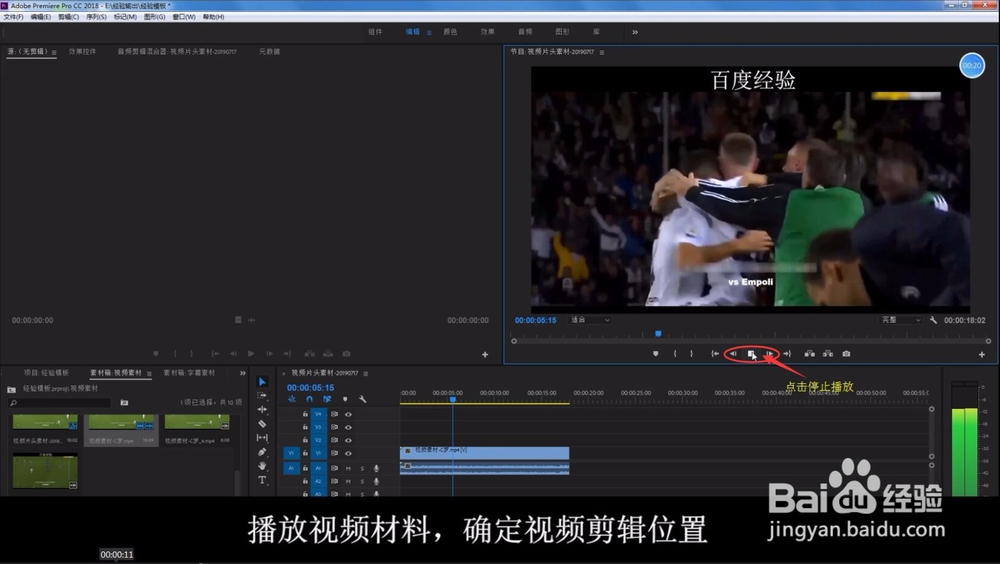This screenshot has height=564, width=1000.
Task: Go to Out point in Program monitor
Action: pos(788,353)
